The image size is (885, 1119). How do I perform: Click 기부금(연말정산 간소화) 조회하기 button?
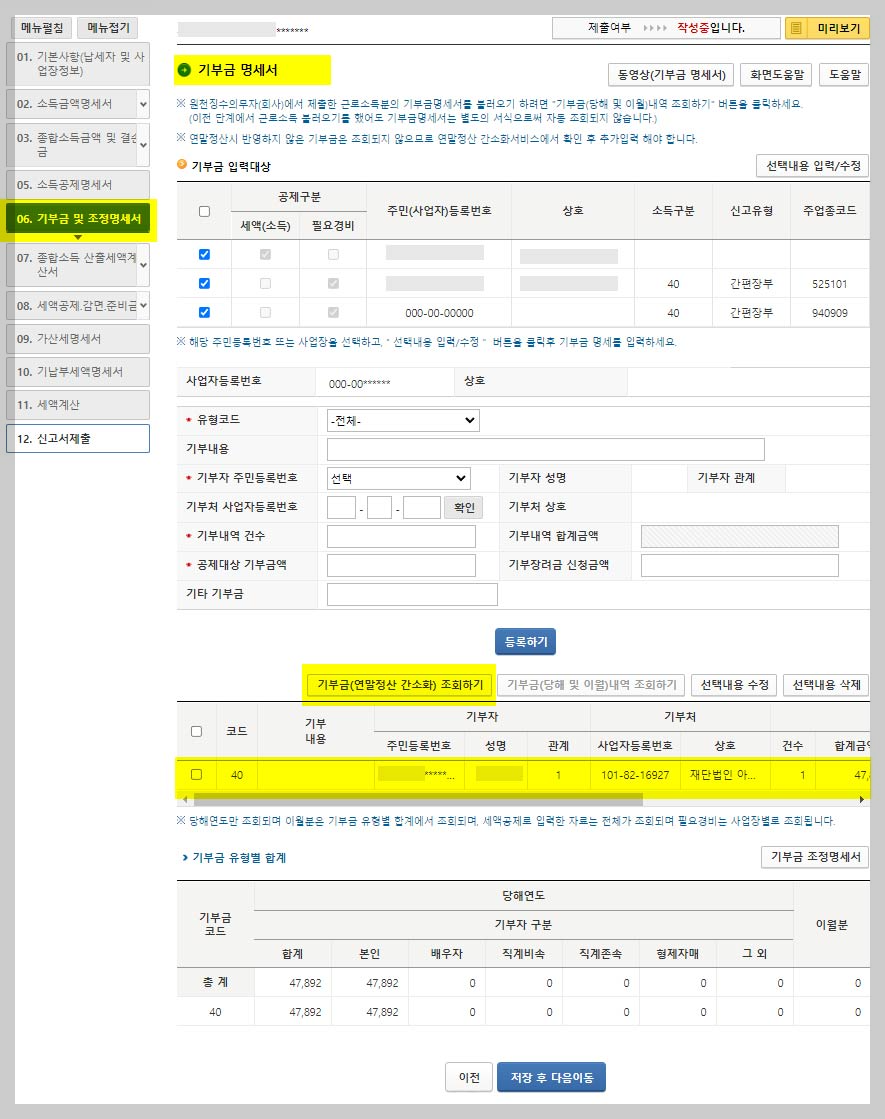coord(400,684)
